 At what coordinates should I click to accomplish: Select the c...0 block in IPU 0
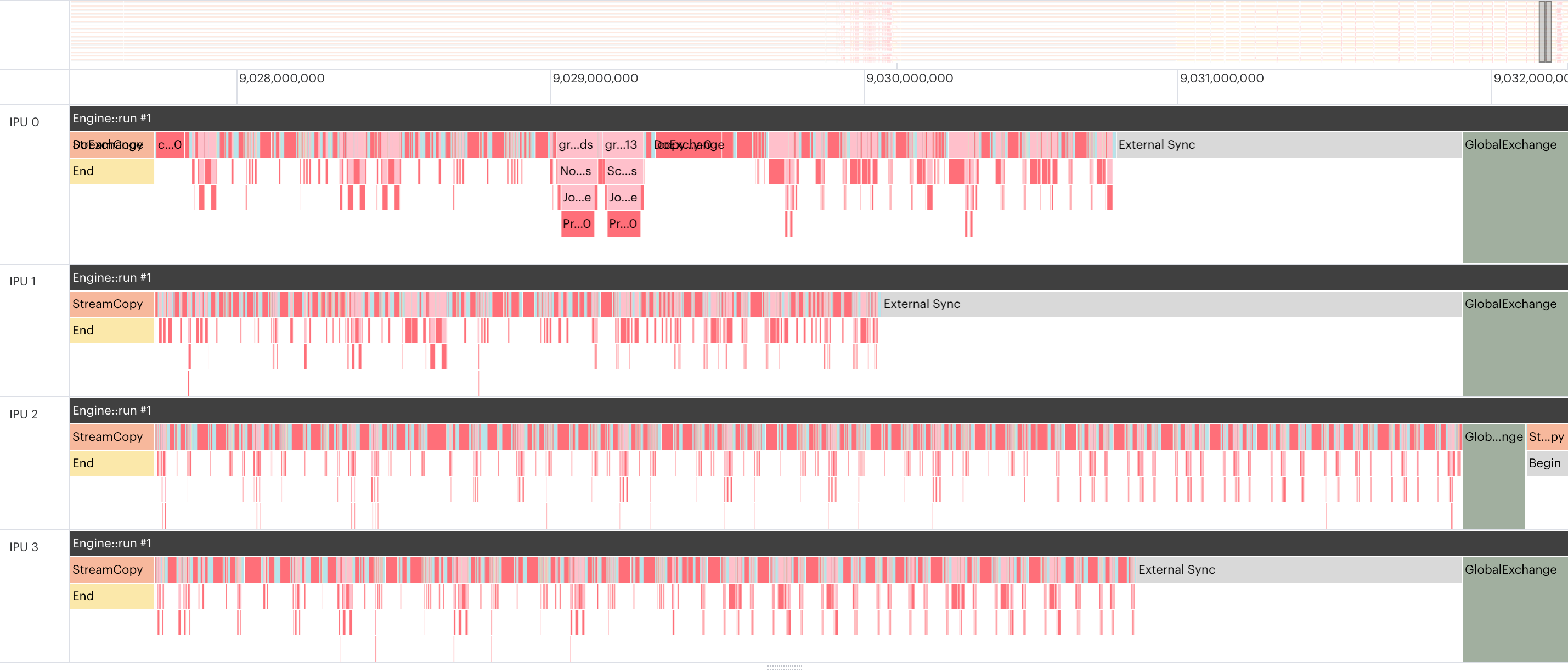tap(170, 145)
